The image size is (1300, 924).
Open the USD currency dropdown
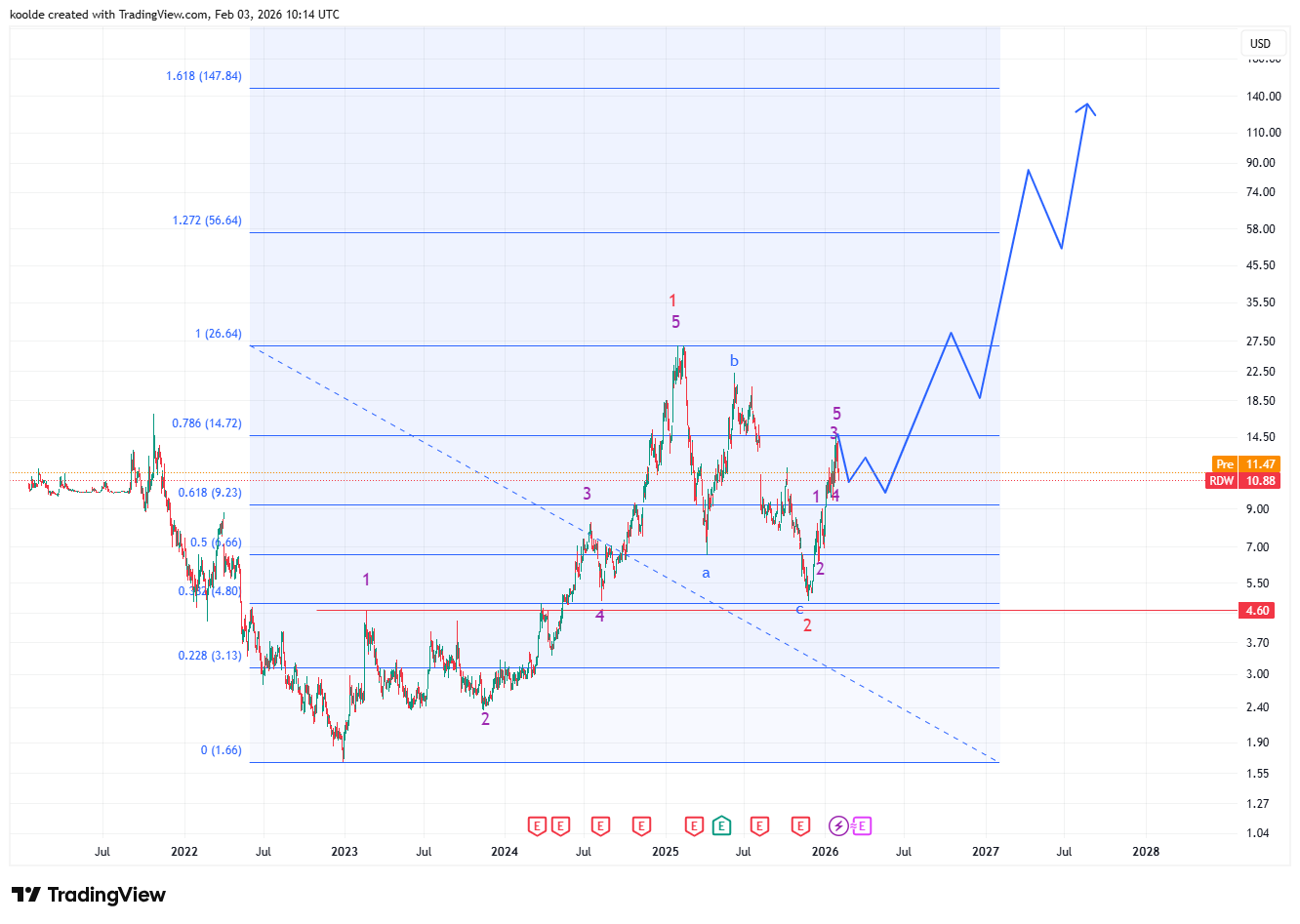click(1260, 43)
